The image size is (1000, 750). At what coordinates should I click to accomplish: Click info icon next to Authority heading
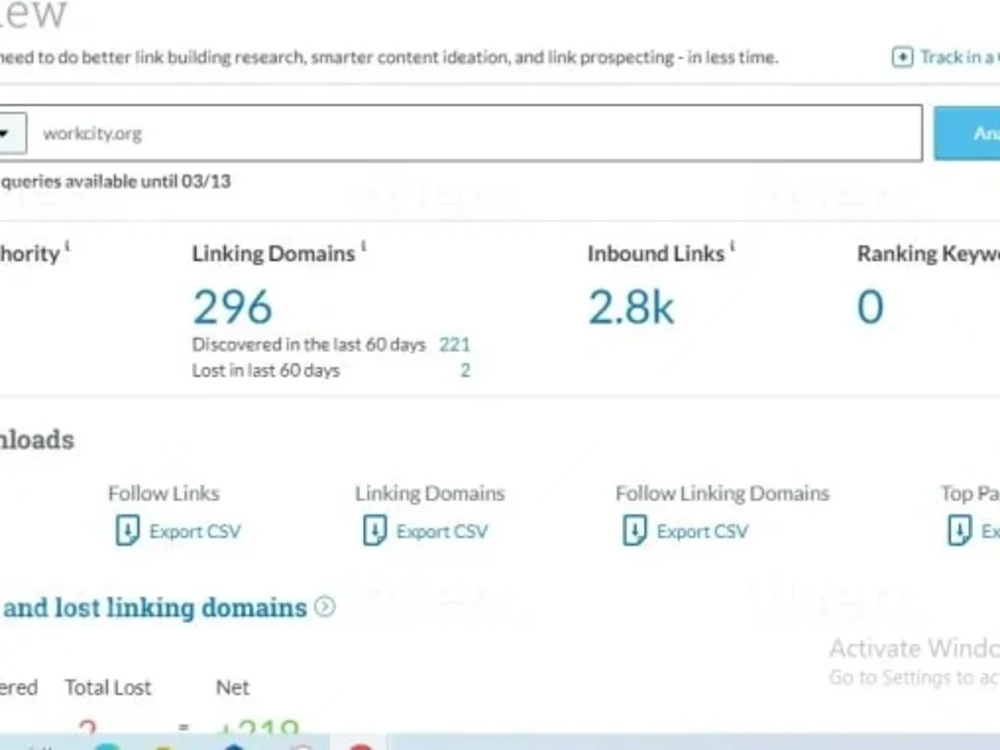68,246
